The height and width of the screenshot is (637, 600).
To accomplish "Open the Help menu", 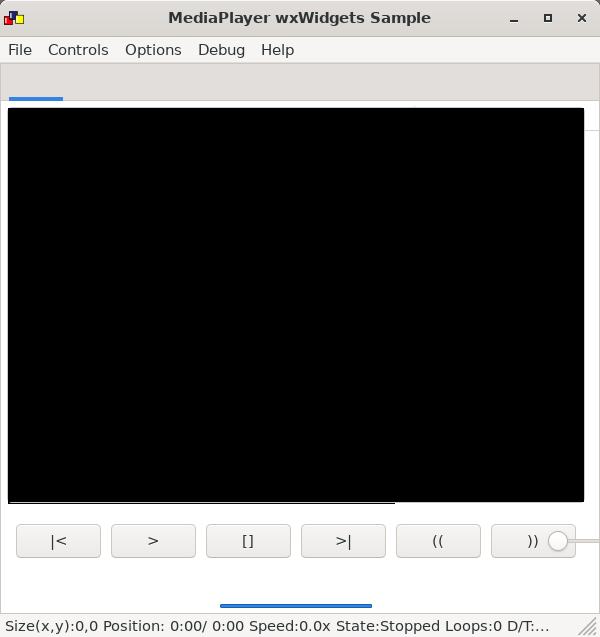I will pos(277,50).
